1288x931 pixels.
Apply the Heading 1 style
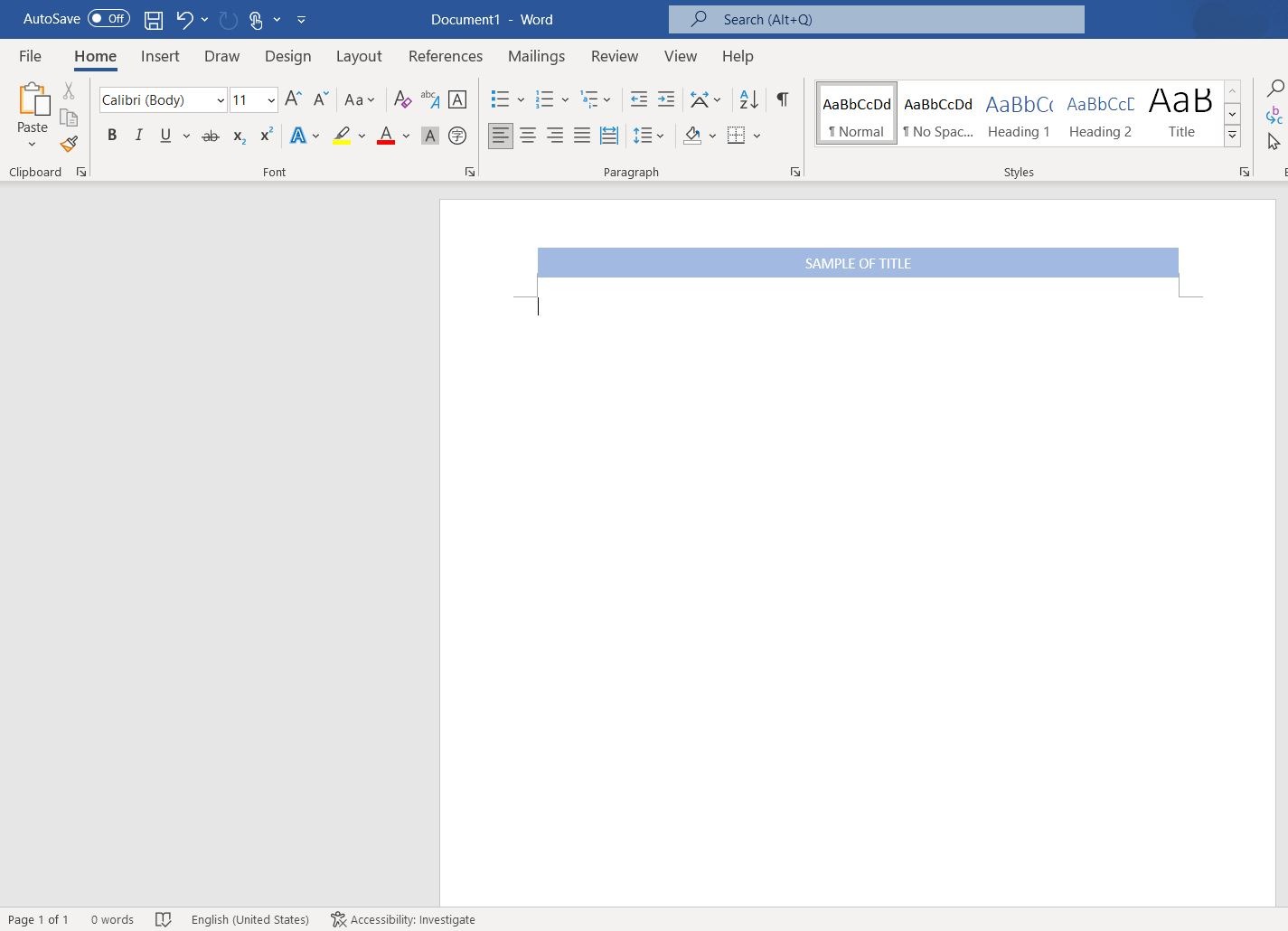point(1019,114)
